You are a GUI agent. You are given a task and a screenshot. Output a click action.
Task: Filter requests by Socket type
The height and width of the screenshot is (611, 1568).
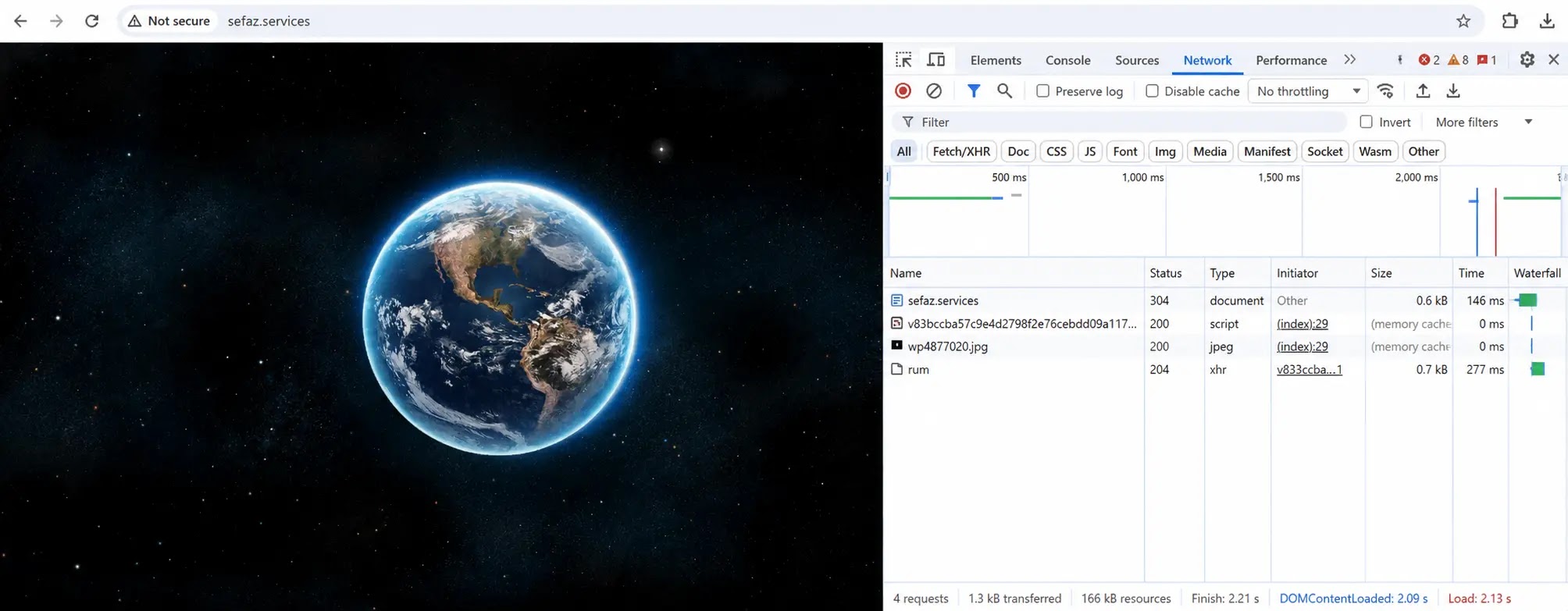(x=1325, y=151)
